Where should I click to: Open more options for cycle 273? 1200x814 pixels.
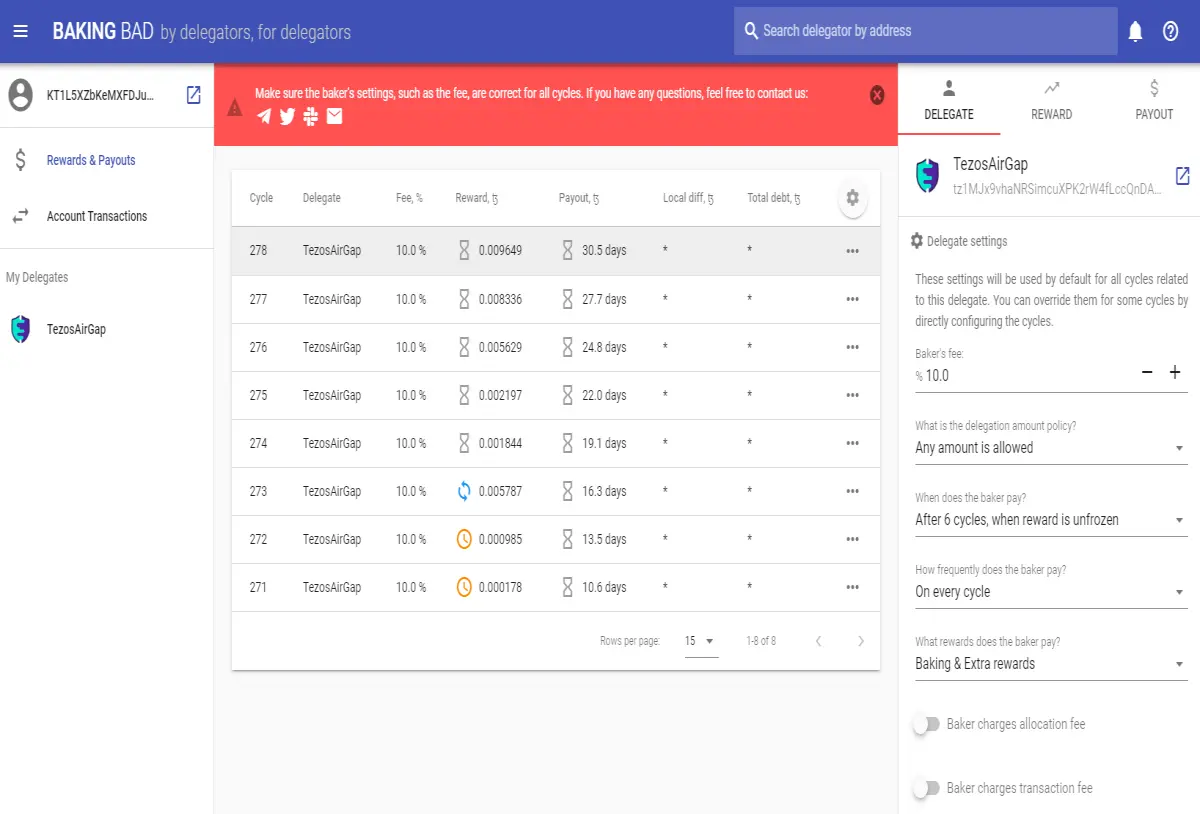coord(852,491)
